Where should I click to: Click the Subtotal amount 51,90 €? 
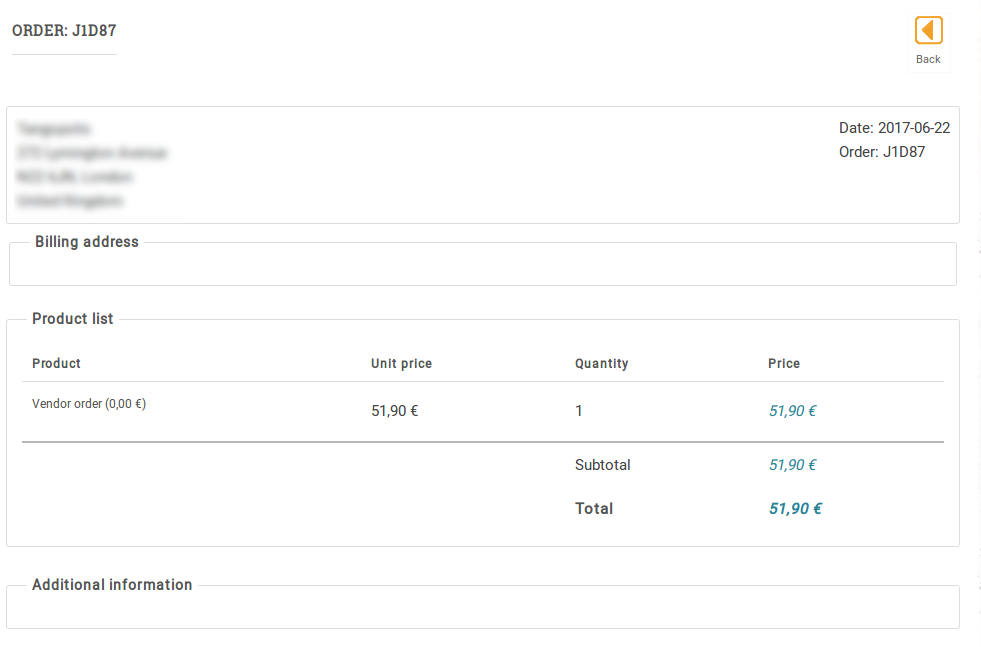point(792,465)
